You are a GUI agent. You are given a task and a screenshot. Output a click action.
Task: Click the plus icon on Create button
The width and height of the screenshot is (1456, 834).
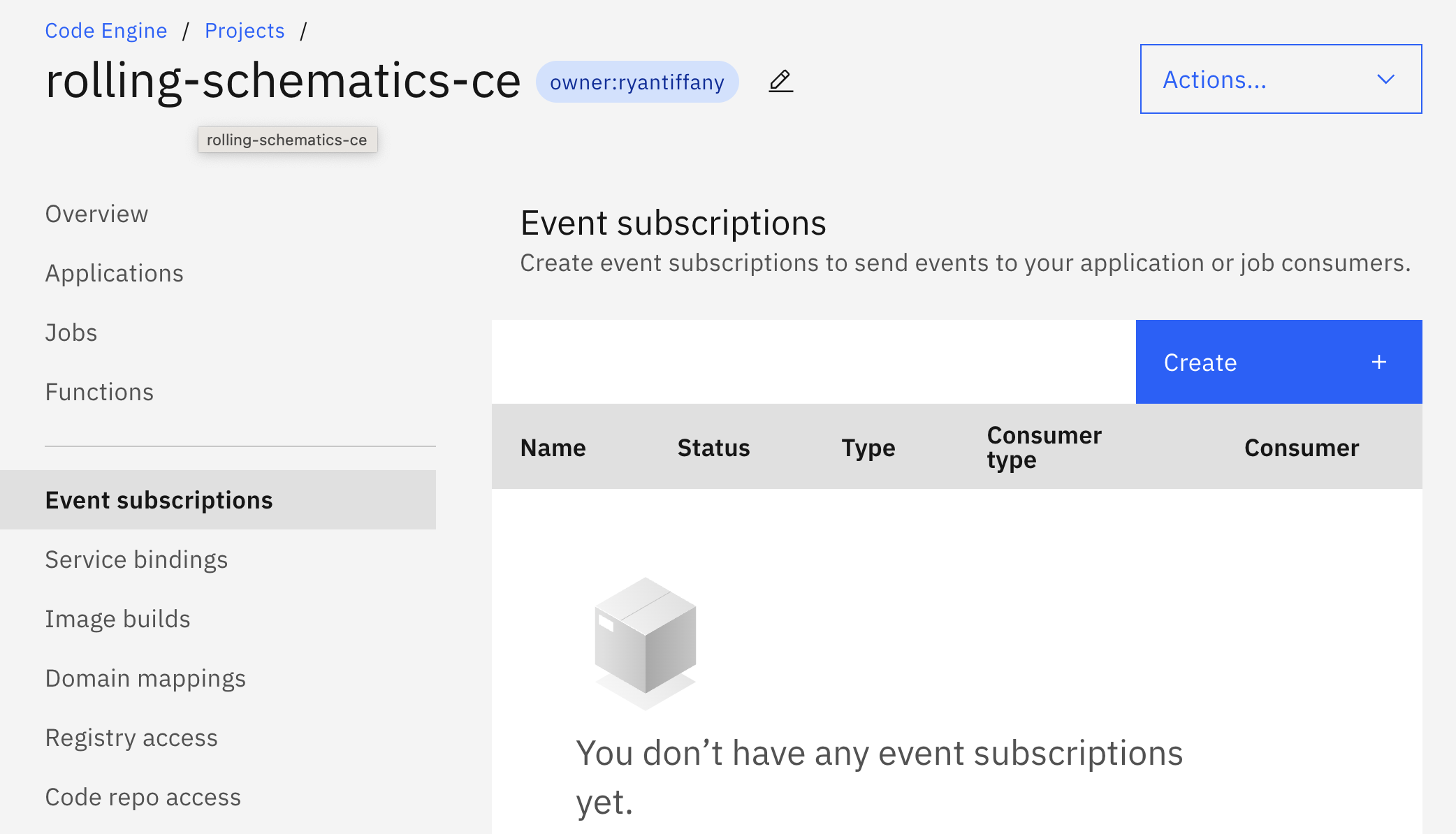(x=1378, y=362)
